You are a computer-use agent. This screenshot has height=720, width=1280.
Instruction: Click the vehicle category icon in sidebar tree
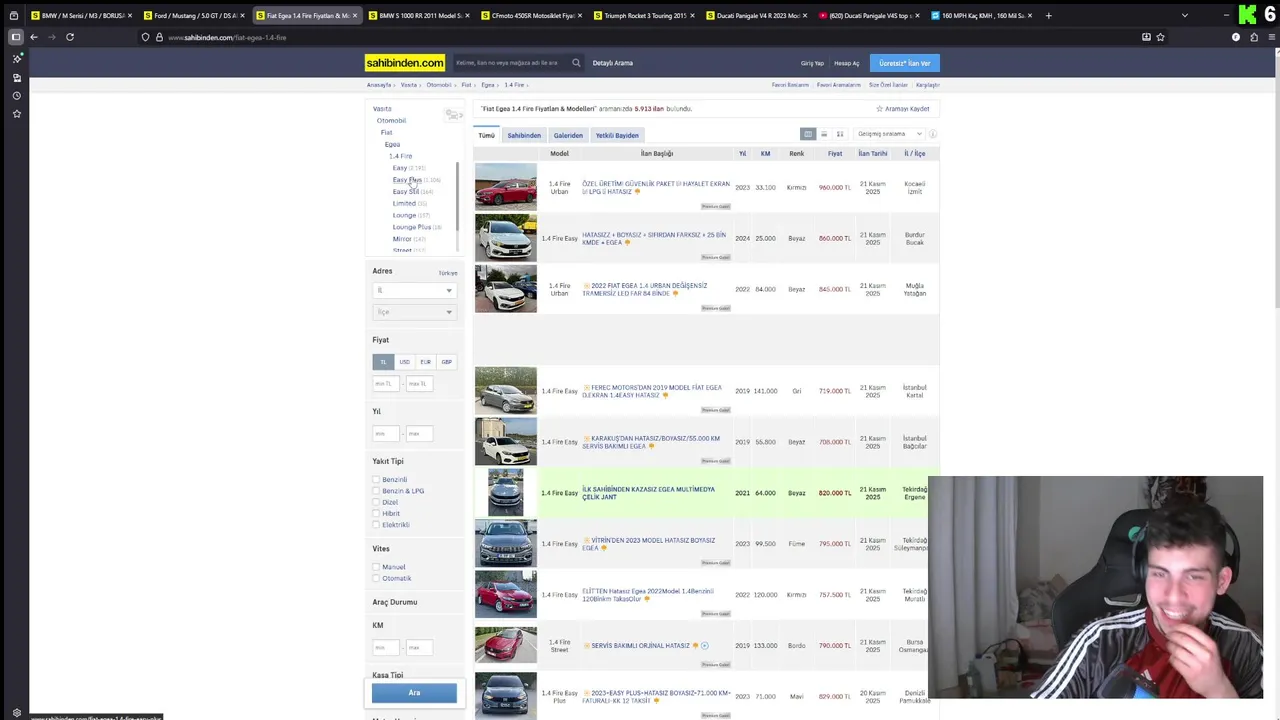click(x=453, y=115)
